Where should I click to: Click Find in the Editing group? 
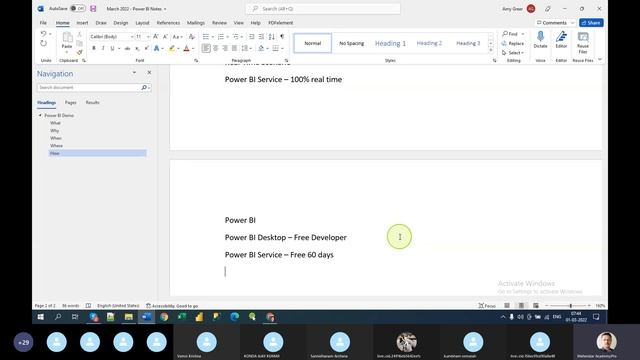(x=510, y=34)
